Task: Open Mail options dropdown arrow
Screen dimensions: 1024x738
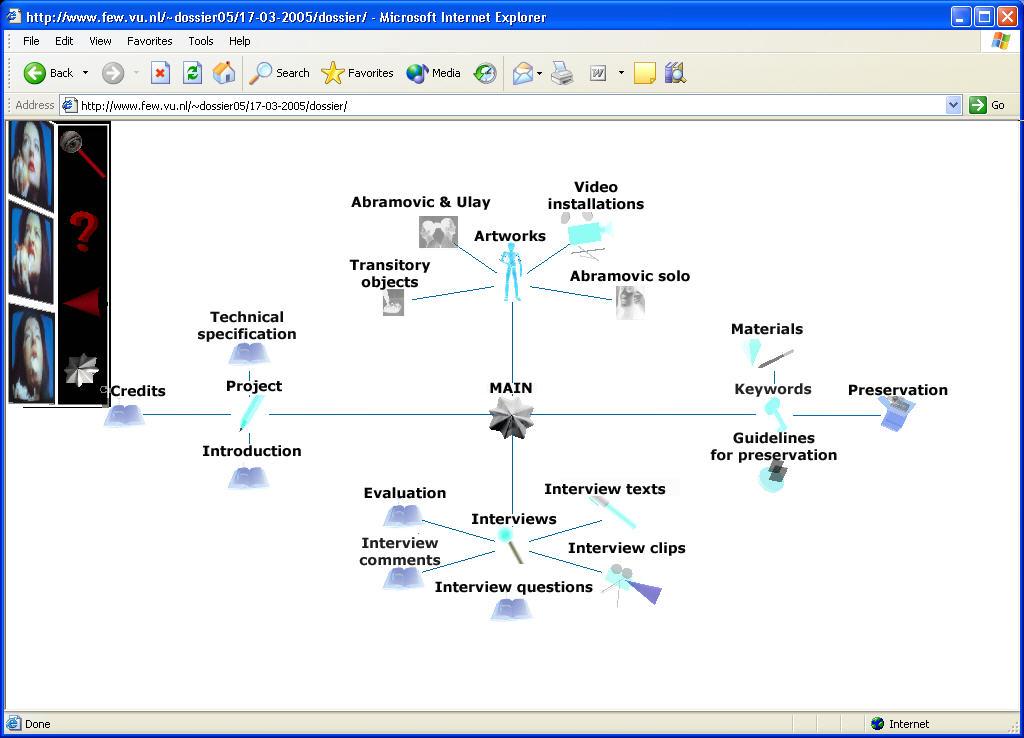Action: pyautogui.click(x=539, y=74)
